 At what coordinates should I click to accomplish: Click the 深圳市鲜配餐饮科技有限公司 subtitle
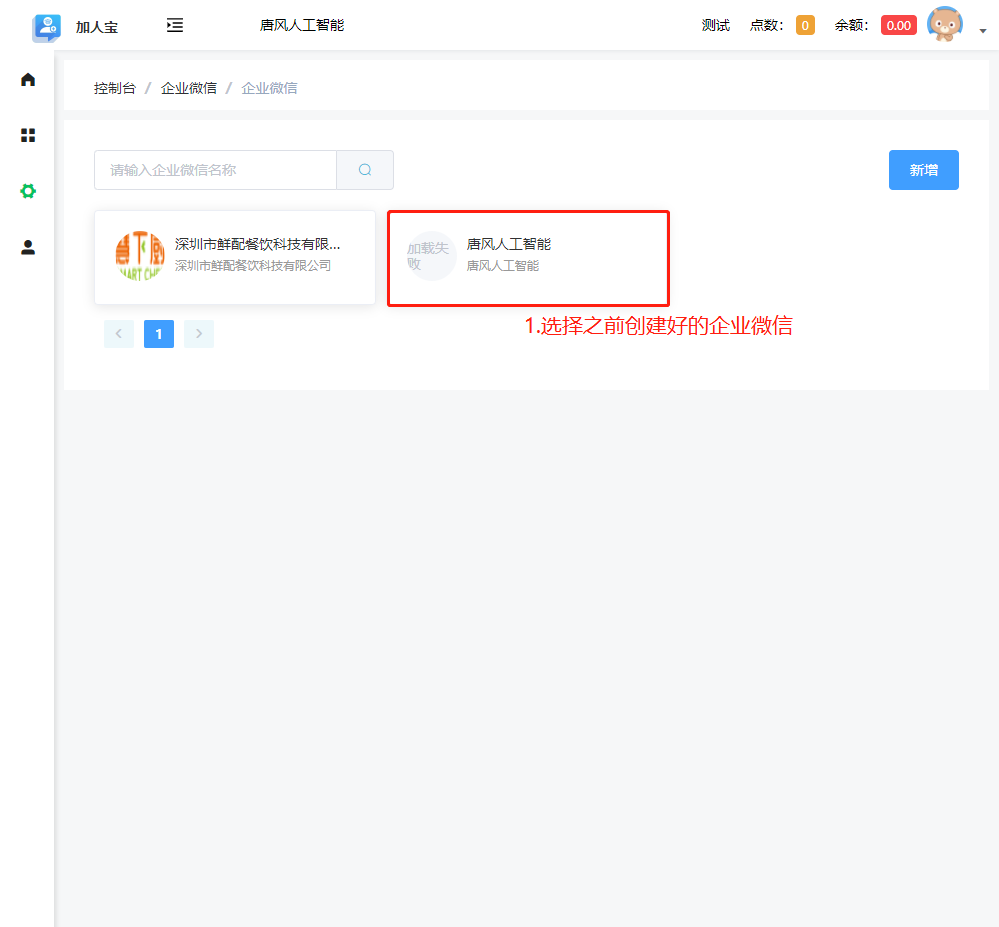[253, 266]
